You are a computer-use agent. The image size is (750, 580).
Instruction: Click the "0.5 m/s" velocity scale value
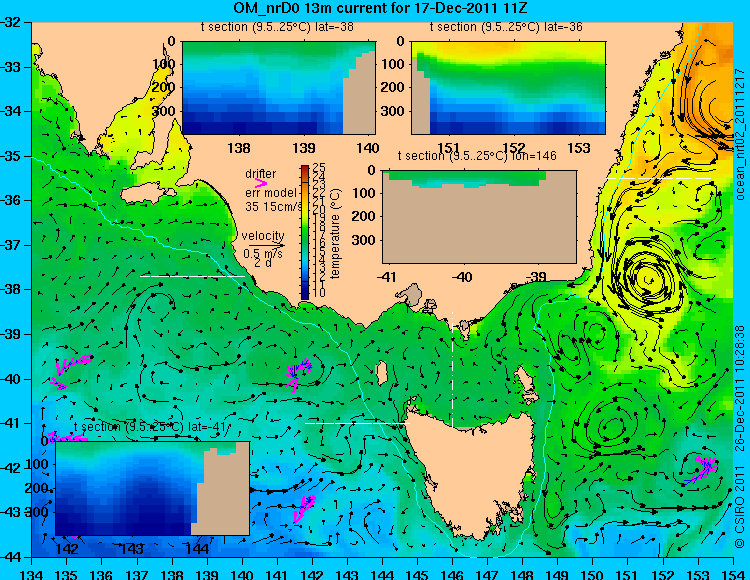(263, 253)
